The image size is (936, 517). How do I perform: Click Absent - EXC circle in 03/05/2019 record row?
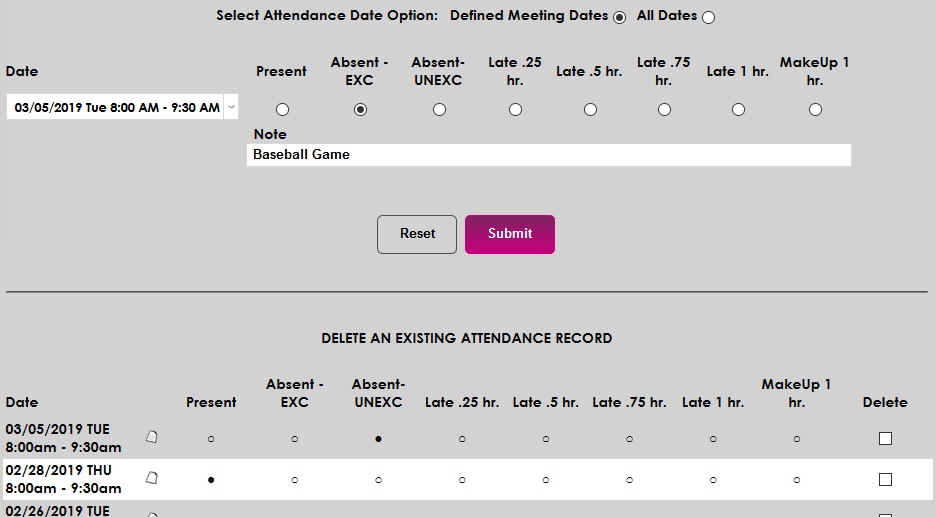295,439
